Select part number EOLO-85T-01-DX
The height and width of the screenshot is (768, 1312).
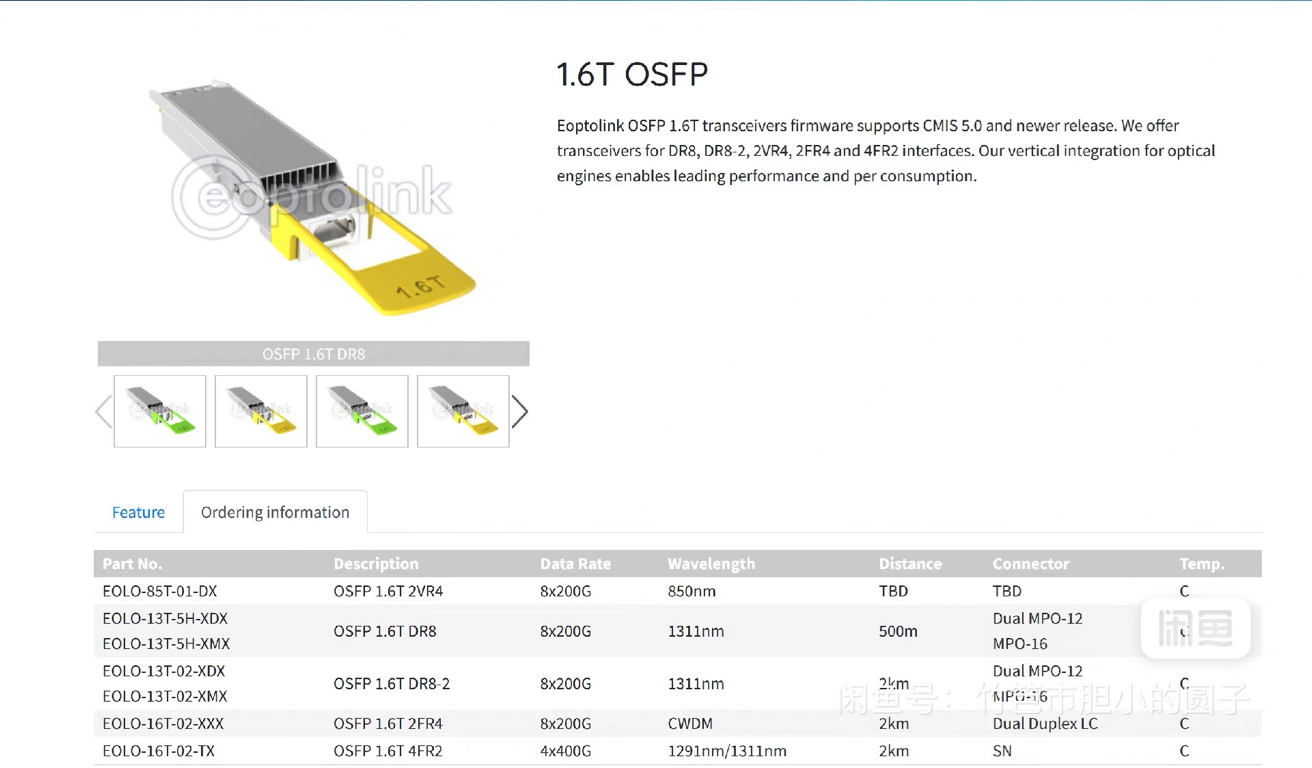(160, 591)
